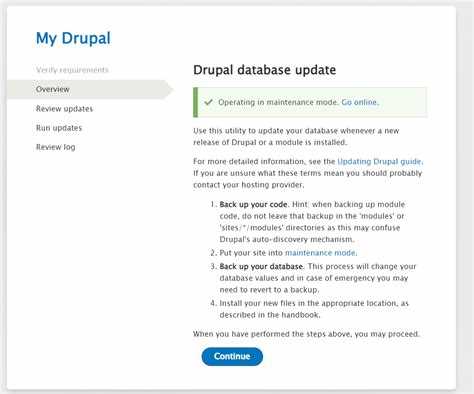
Task: Click the arrow tip of Overview highlight
Action: 169,89
